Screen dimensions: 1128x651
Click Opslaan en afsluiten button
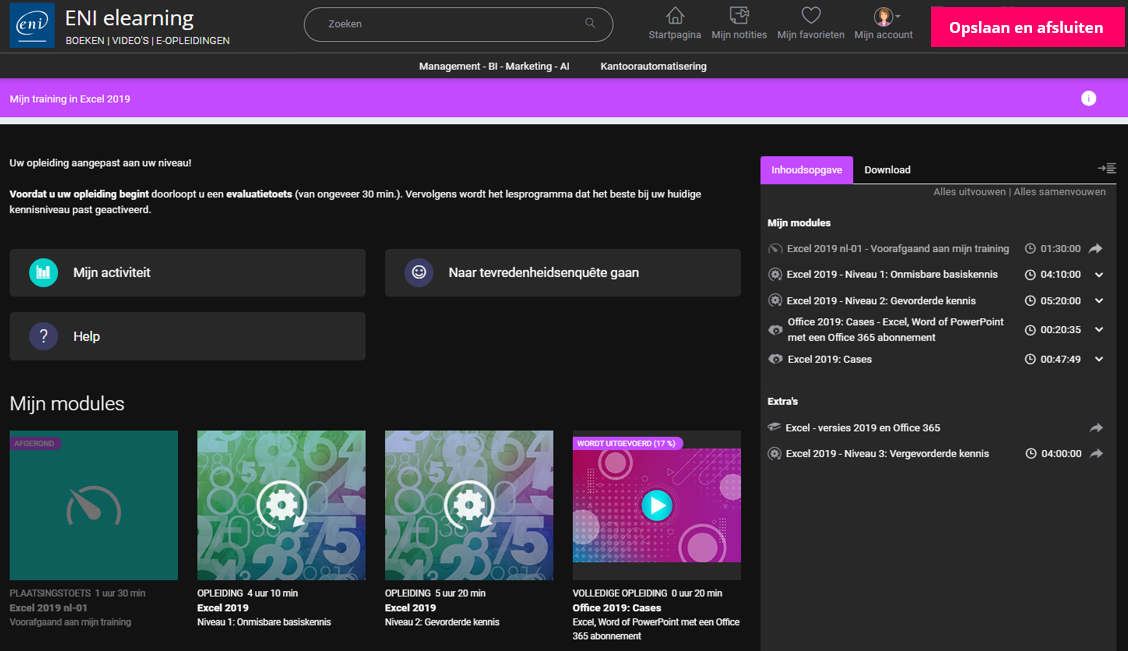click(x=1026, y=27)
